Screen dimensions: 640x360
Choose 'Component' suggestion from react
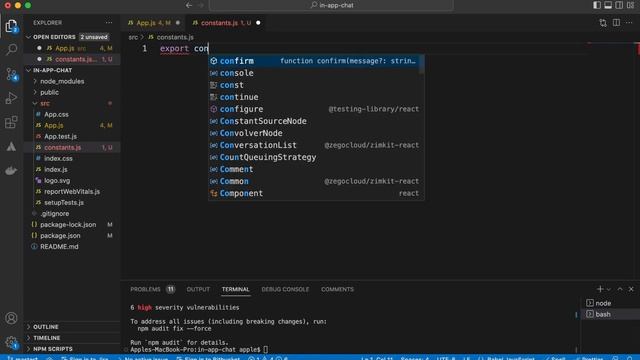pyautogui.click(x=314, y=193)
